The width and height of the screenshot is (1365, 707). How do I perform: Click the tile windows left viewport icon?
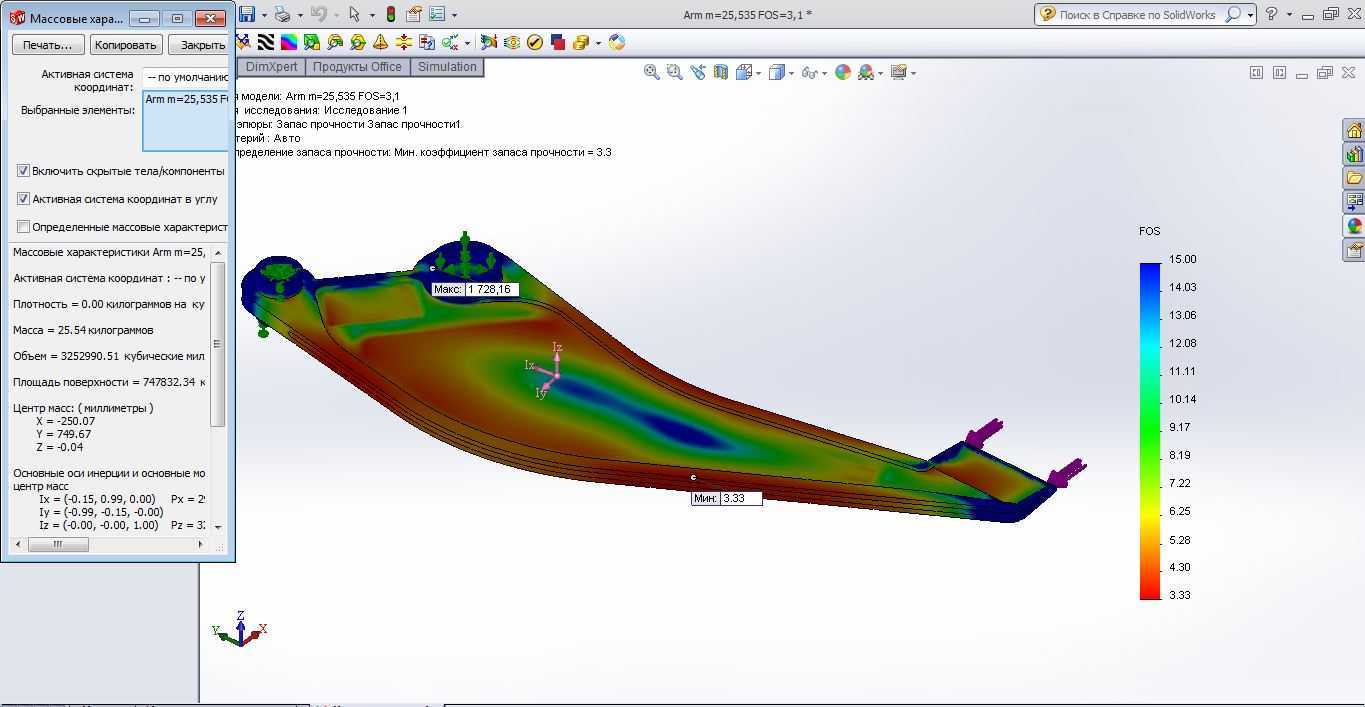(x=1257, y=72)
